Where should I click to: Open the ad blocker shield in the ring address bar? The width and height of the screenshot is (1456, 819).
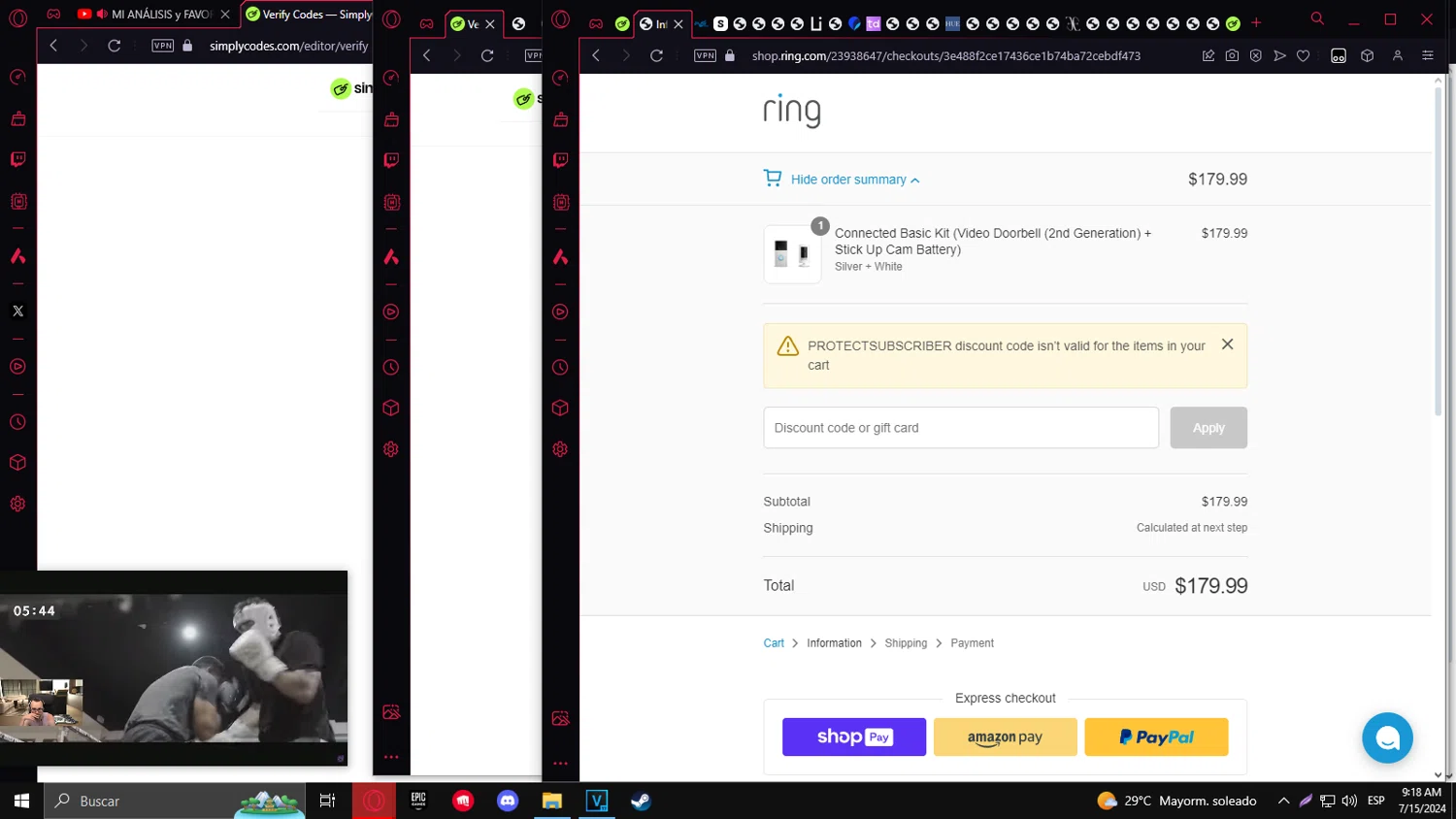pyautogui.click(x=1256, y=55)
